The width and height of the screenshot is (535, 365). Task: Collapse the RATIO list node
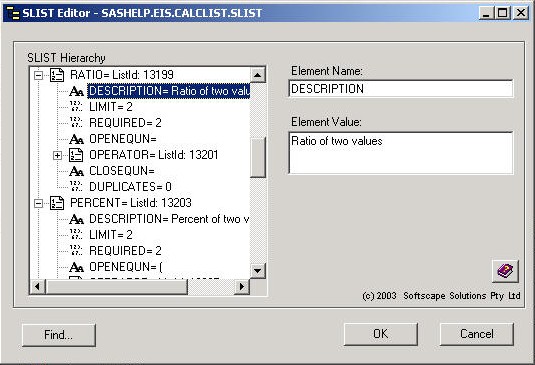click(39, 75)
